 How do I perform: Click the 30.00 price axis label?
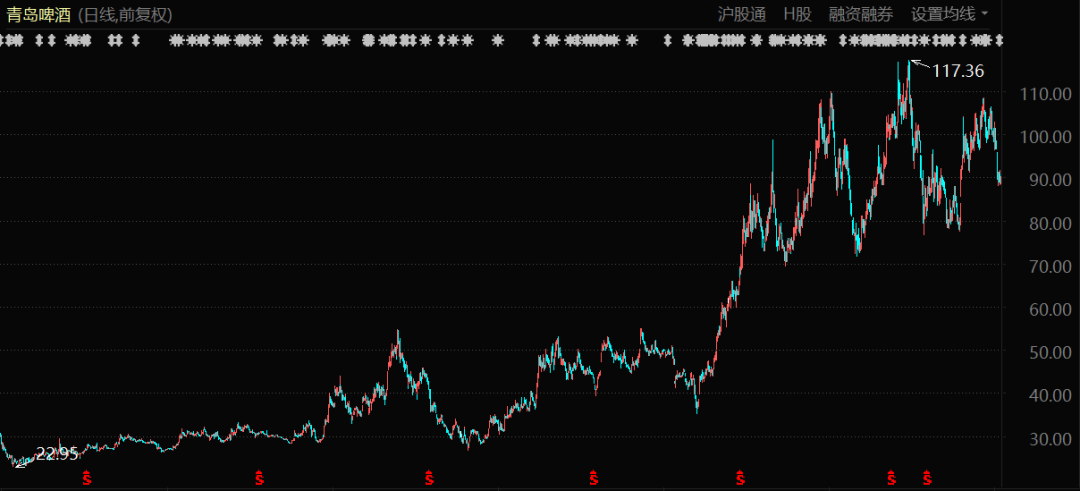coord(1038,439)
